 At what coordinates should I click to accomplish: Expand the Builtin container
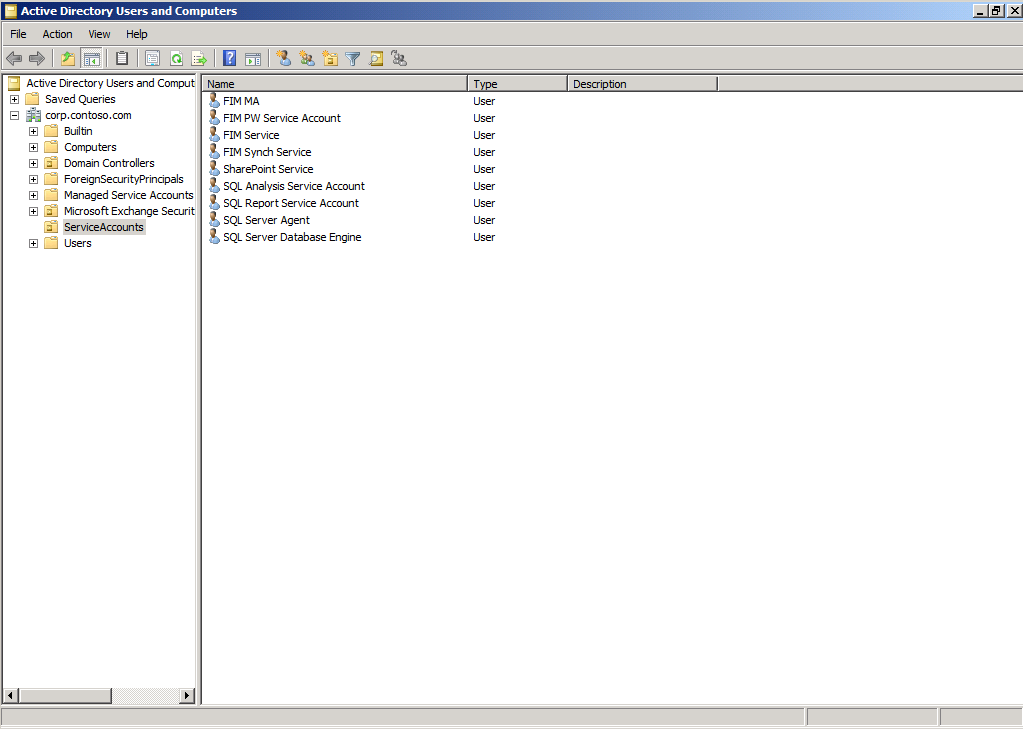tap(33, 131)
